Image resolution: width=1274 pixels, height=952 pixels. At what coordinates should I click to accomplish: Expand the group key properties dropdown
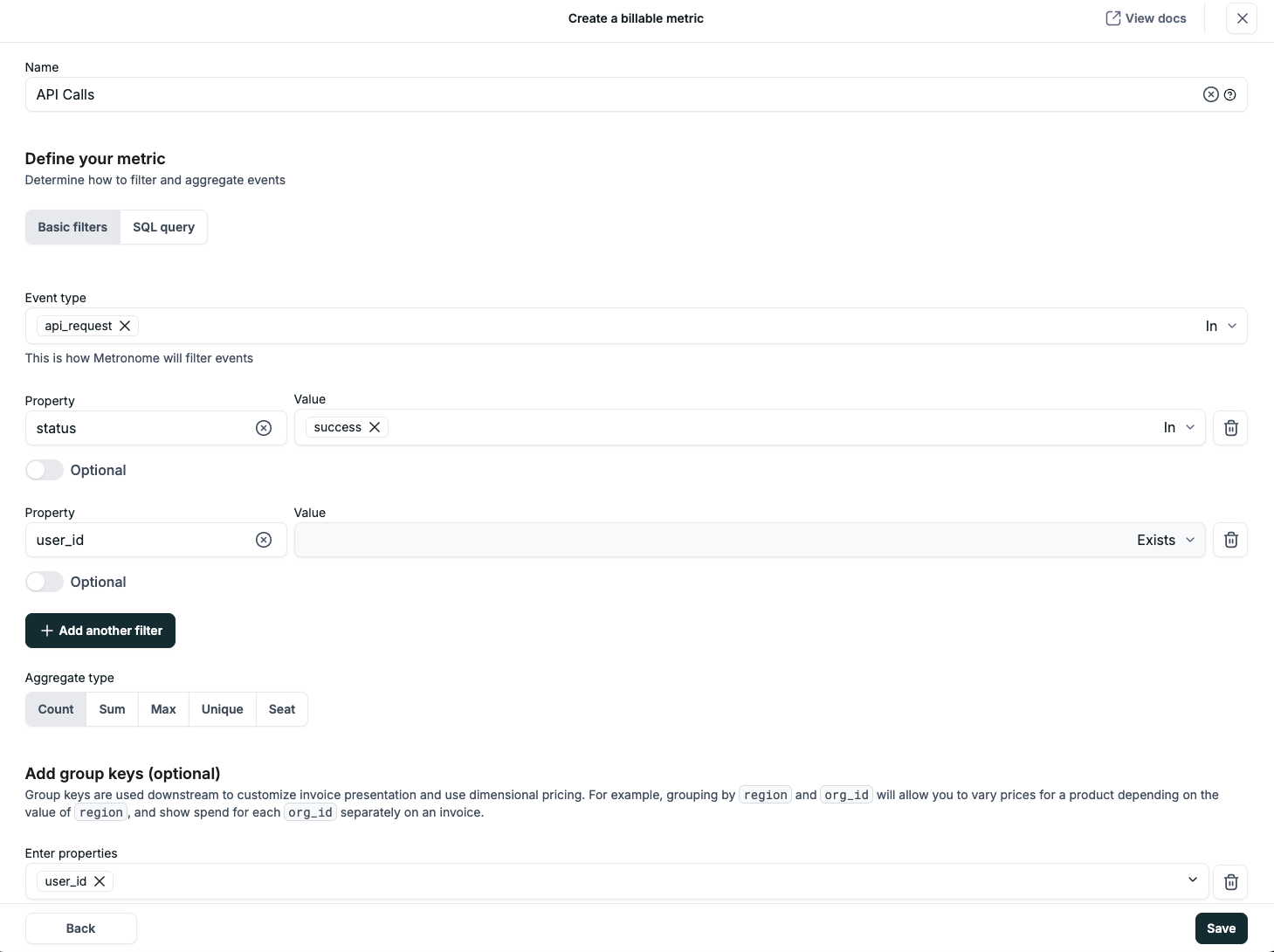coord(1192,880)
